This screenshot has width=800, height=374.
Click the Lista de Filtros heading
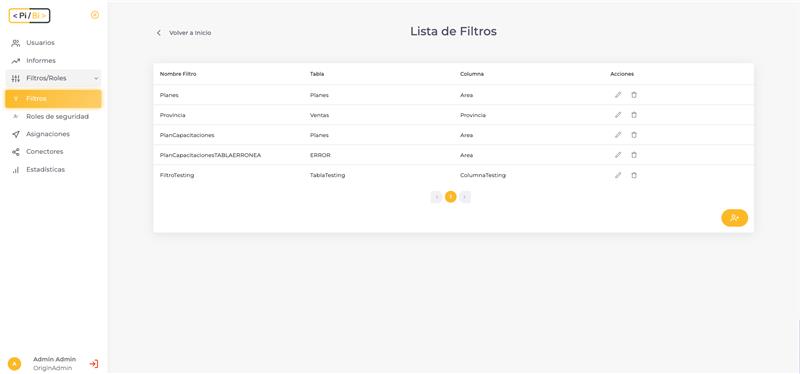point(453,31)
